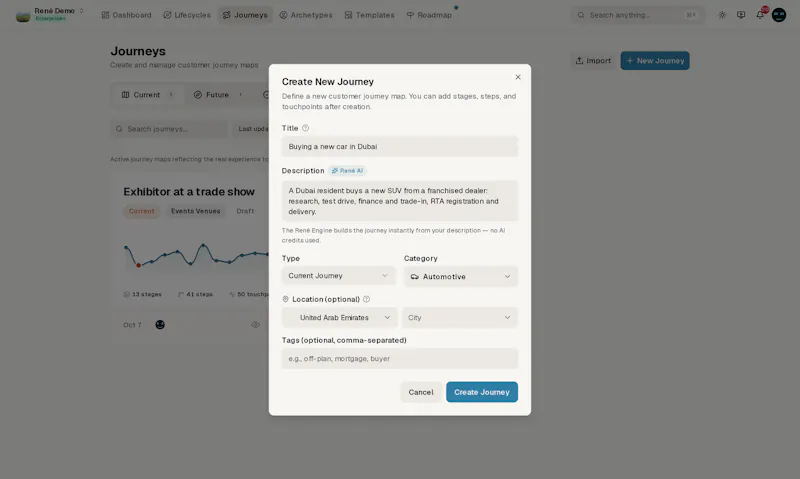
Task: Click the Title input field
Action: pos(399,147)
